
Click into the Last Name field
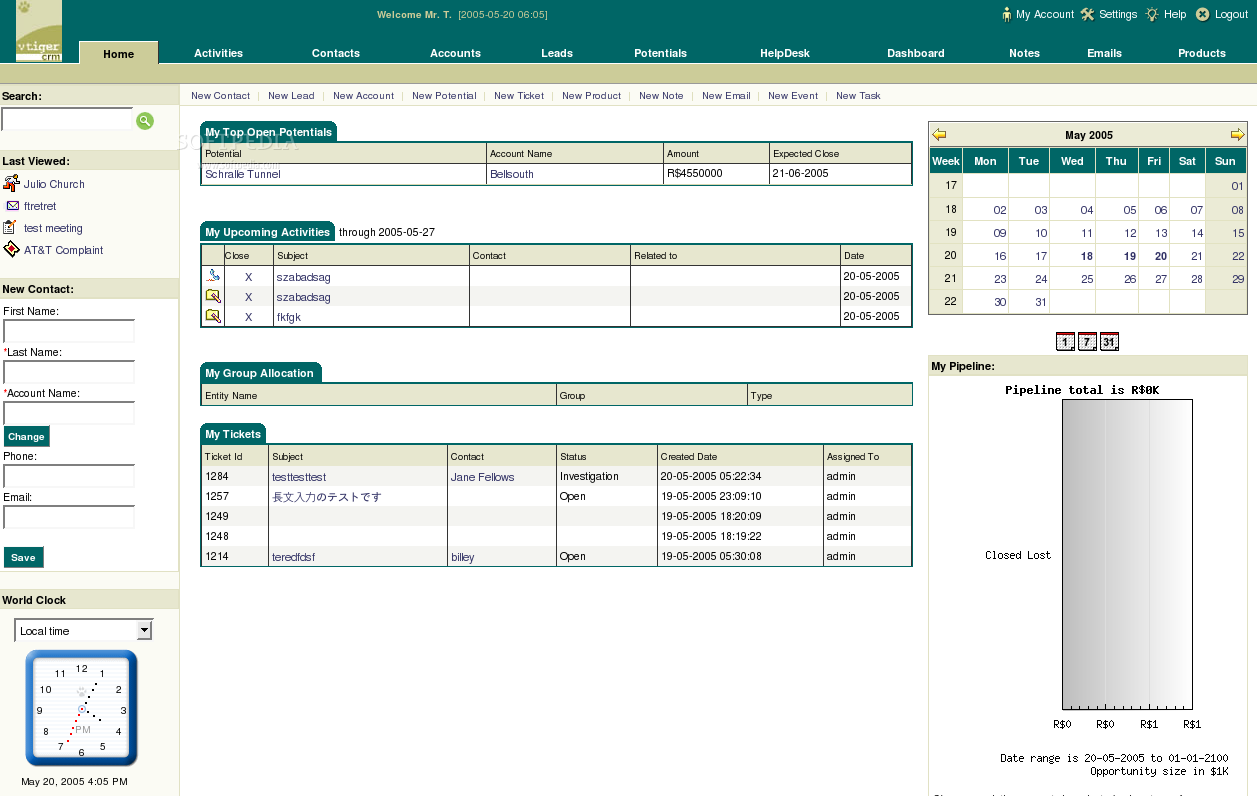tap(69, 372)
